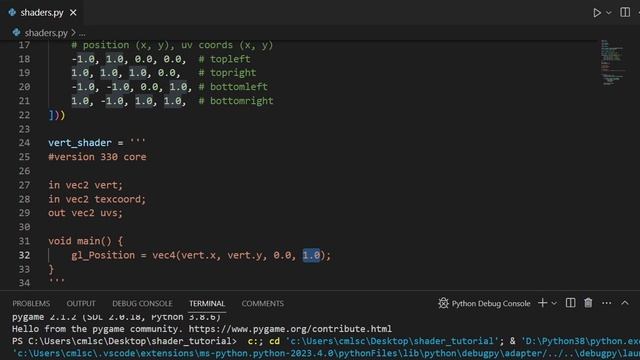Click line number 24 in the gutter
Viewport: 640px width, 360px height.
[x=24, y=143]
